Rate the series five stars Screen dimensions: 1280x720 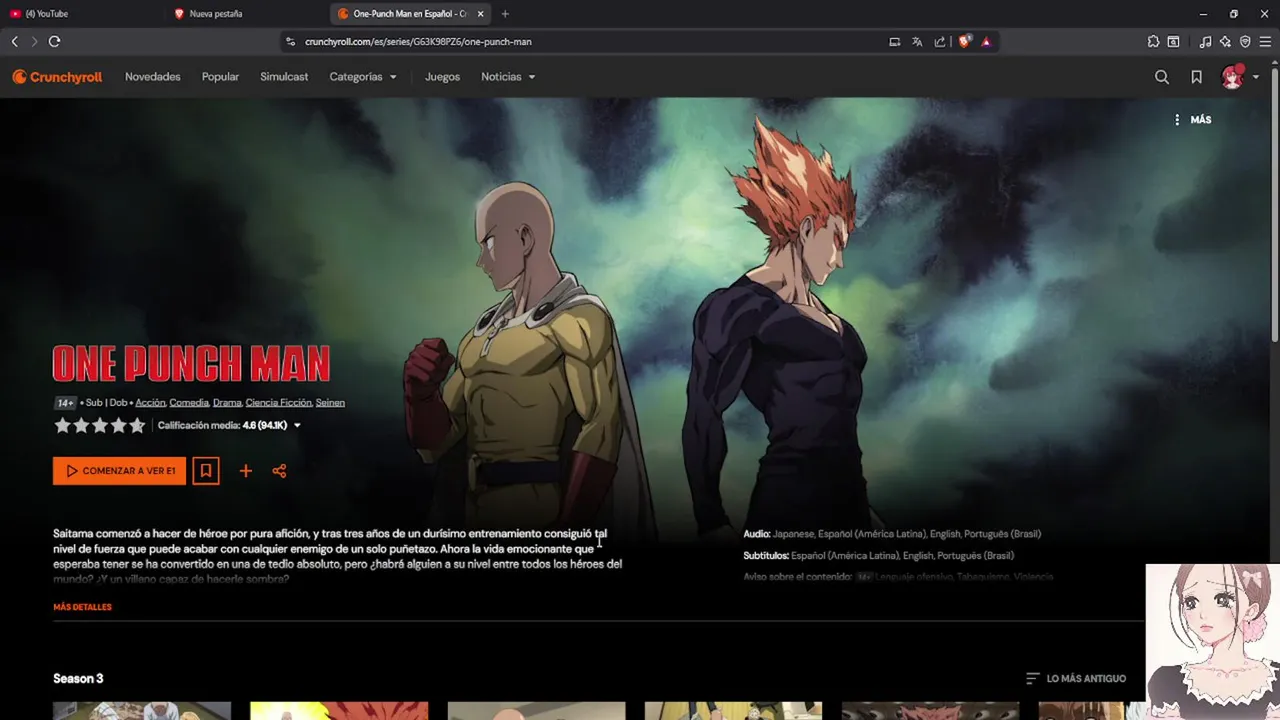click(x=137, y=425)
